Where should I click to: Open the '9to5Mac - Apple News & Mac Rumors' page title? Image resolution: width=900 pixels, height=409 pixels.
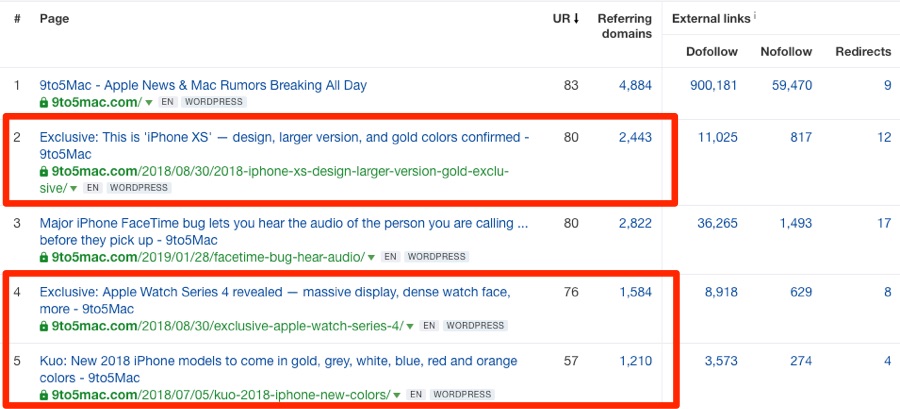[203, 85]
